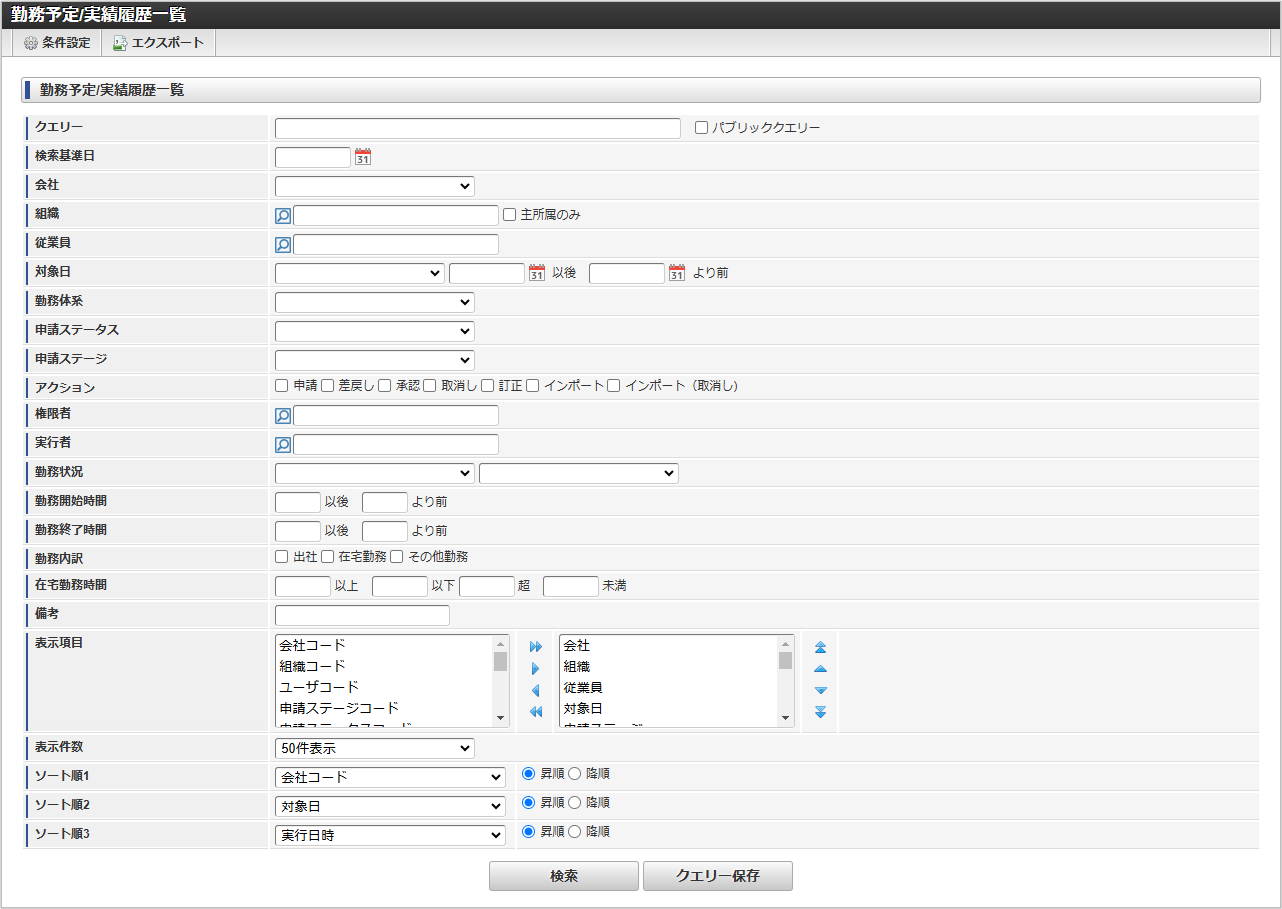
Task: Click the クエリー保存 button
Action: 717,876
